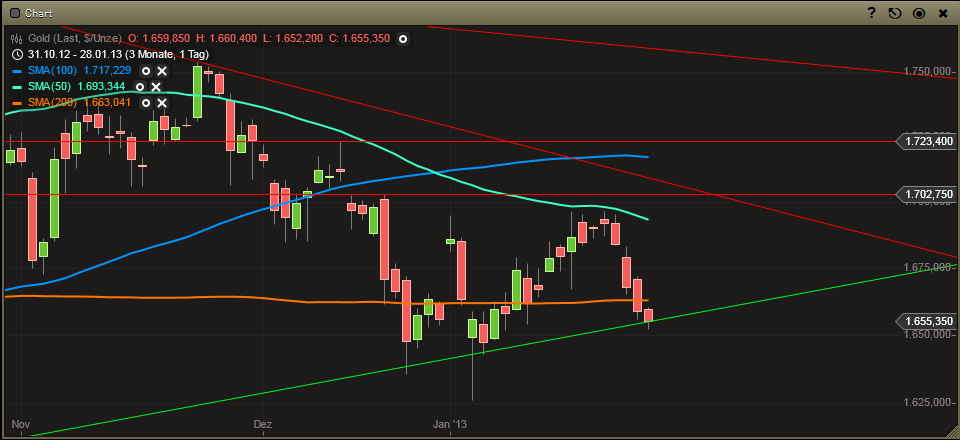Click the reset chart arrow icon
The image size is (960, 440).
[895, 13]
